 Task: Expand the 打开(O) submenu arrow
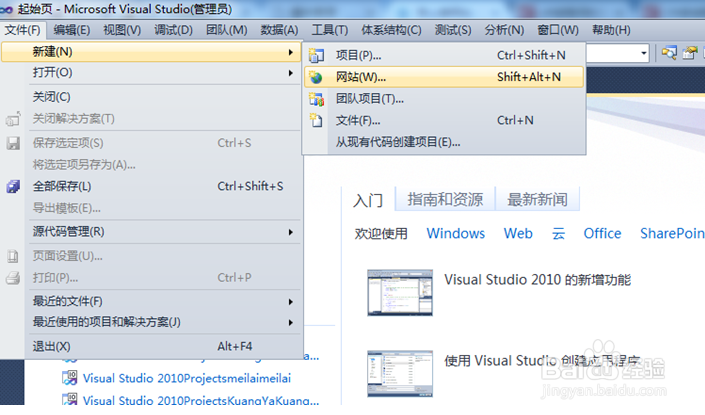(x=291, y=73)
